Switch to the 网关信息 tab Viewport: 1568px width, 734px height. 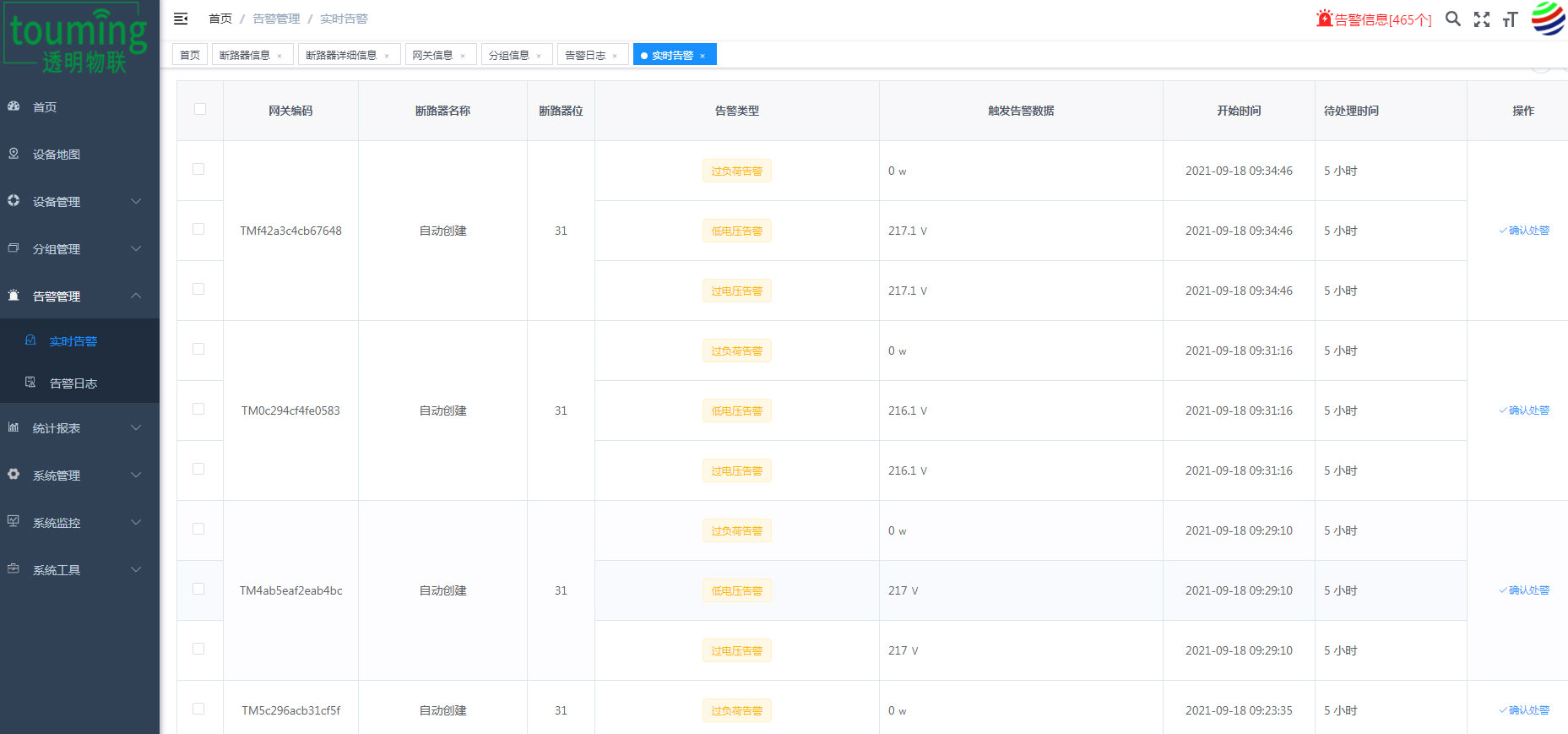(432, 55)
